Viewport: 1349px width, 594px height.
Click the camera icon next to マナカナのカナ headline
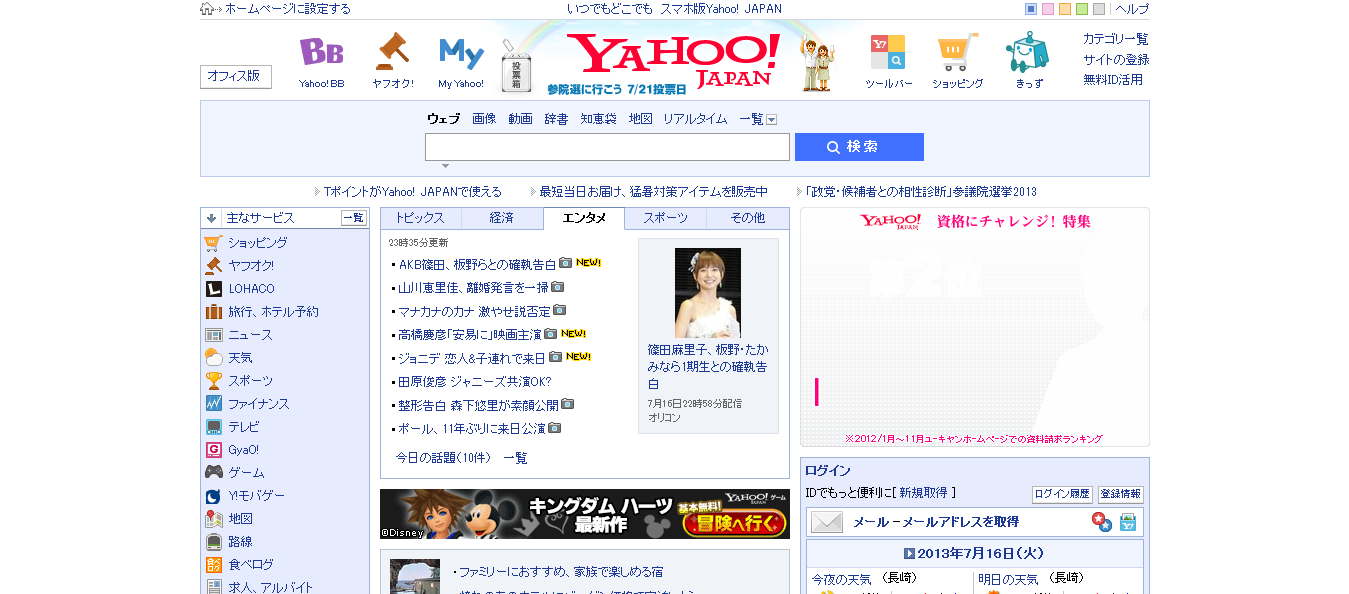tap(560, 310)
